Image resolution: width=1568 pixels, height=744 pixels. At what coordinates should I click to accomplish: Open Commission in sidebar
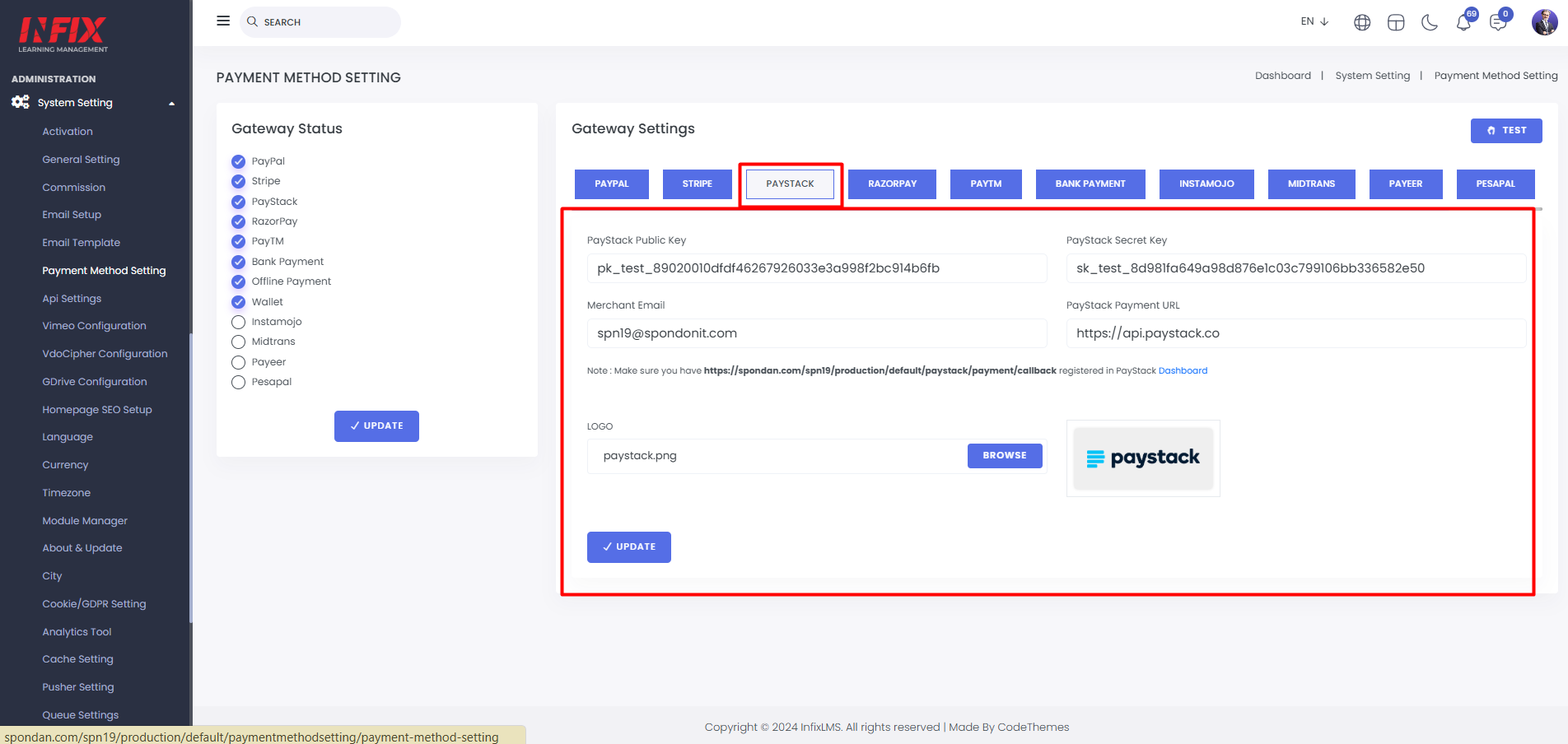(x=74, y=188)
